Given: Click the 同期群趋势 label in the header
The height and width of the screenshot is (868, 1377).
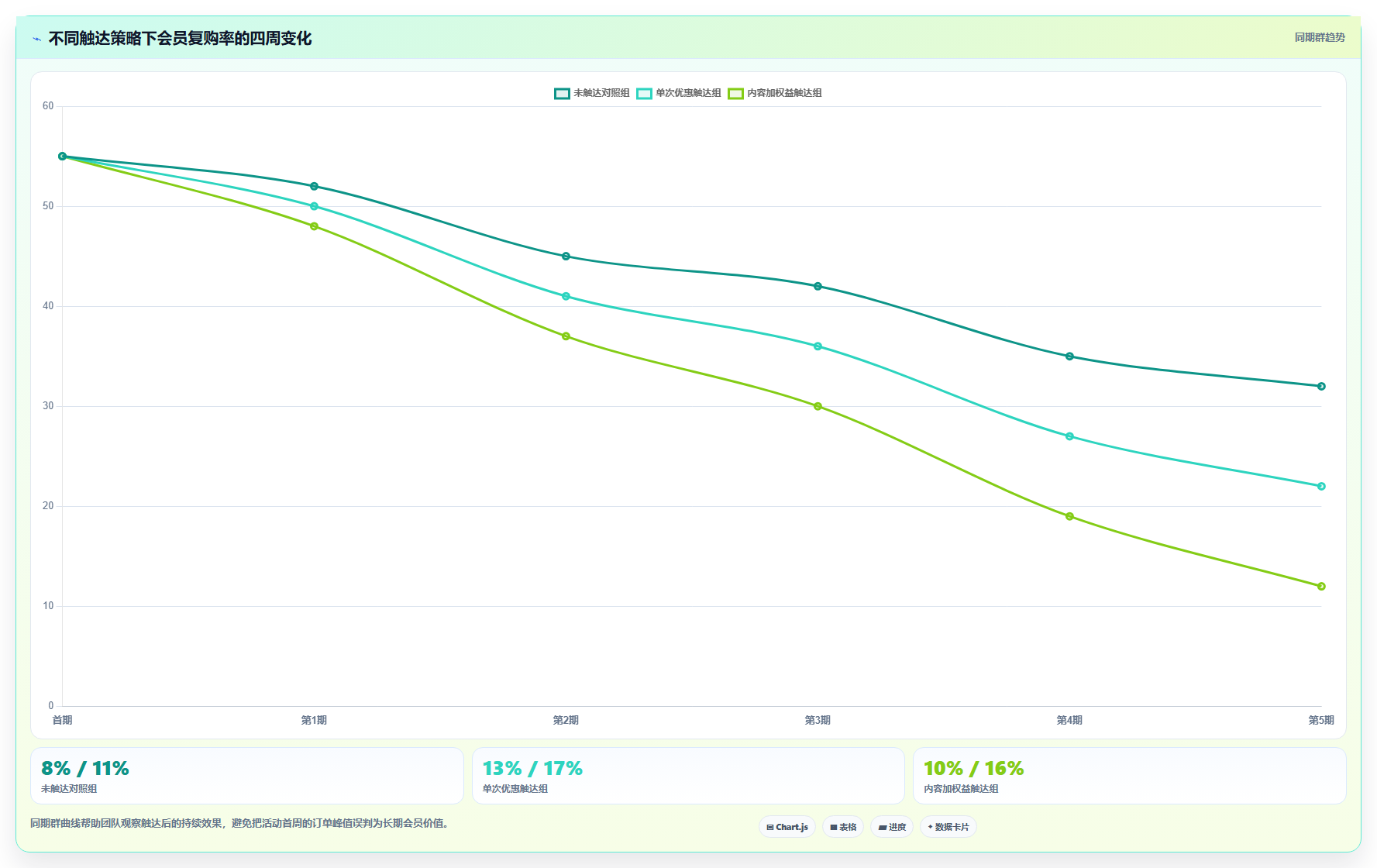Looking at the screenshot, I should 1320,37.
